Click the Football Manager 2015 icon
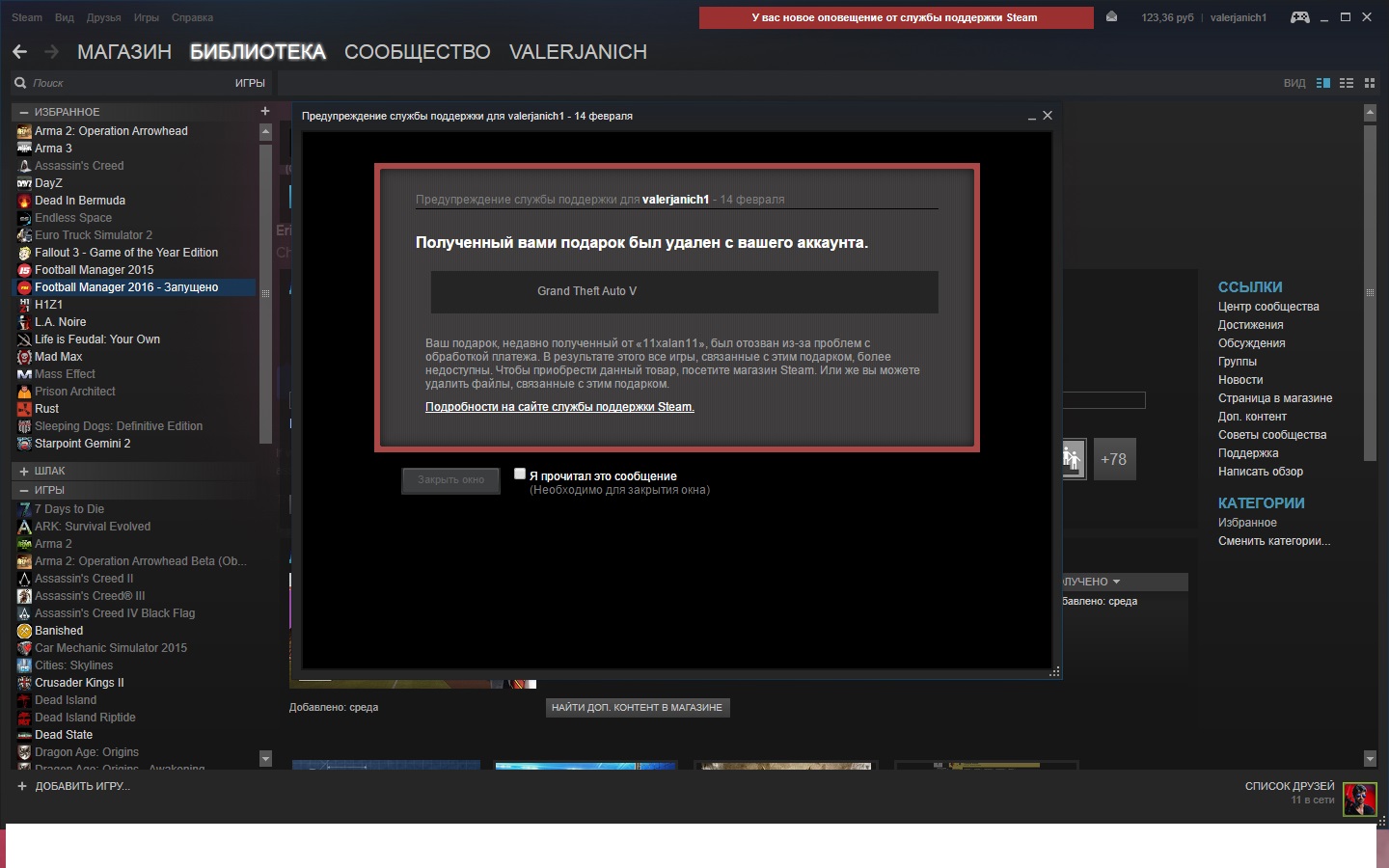Image resolution: width=1389 pixels, height=868 pixels. pyautogui.click(x=25, y=270)
